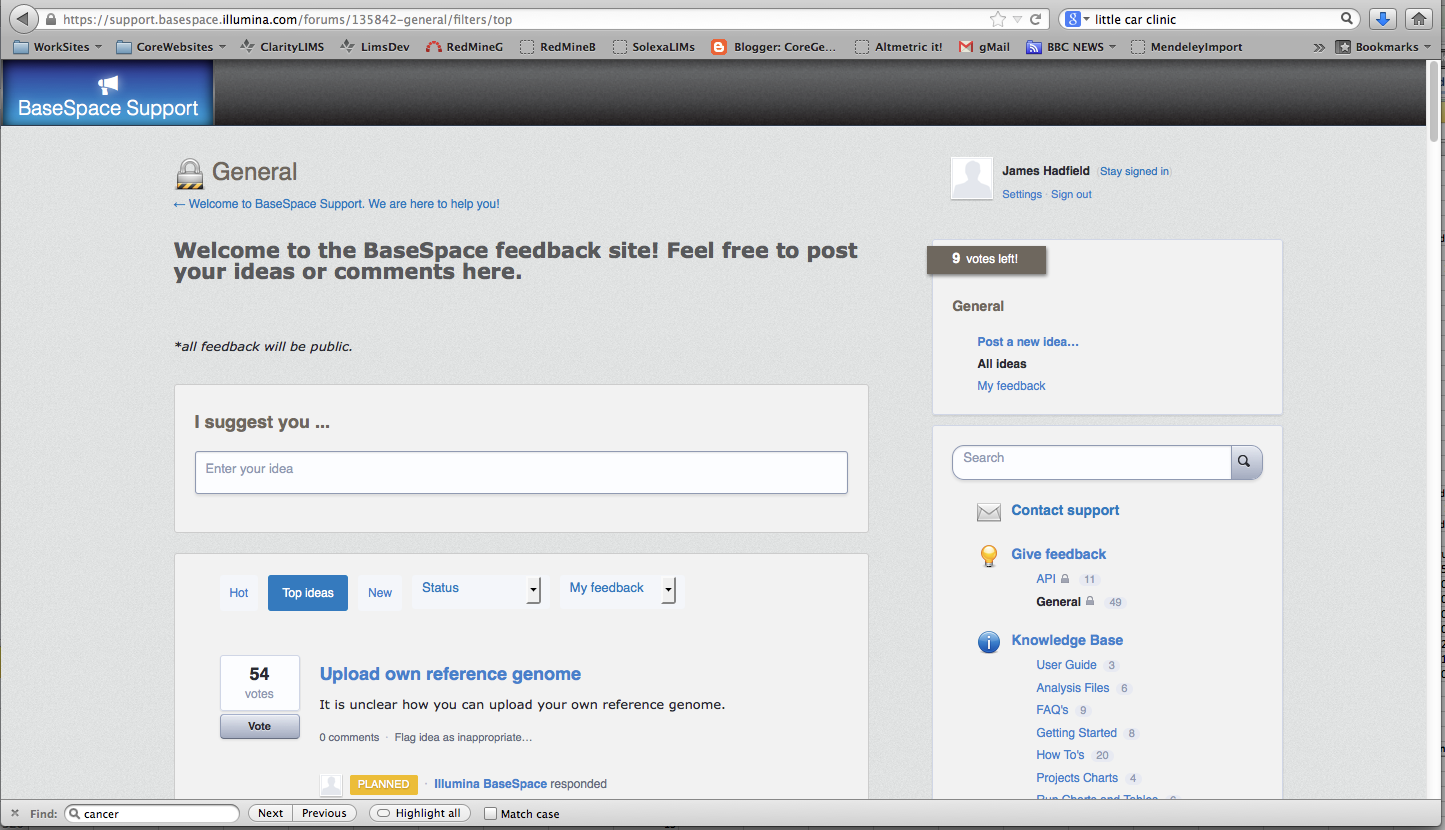This screenshot has height=830, width=1445.
Task: Click the lock icon beside General heading
Action: pyautogui.click(x=190, y=173)
